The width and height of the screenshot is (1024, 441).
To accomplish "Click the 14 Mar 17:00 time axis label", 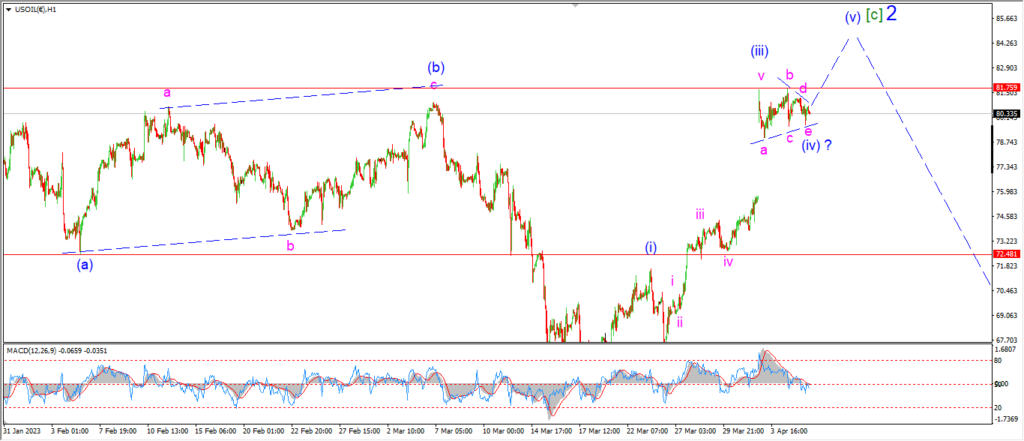I will click(551, 432).
